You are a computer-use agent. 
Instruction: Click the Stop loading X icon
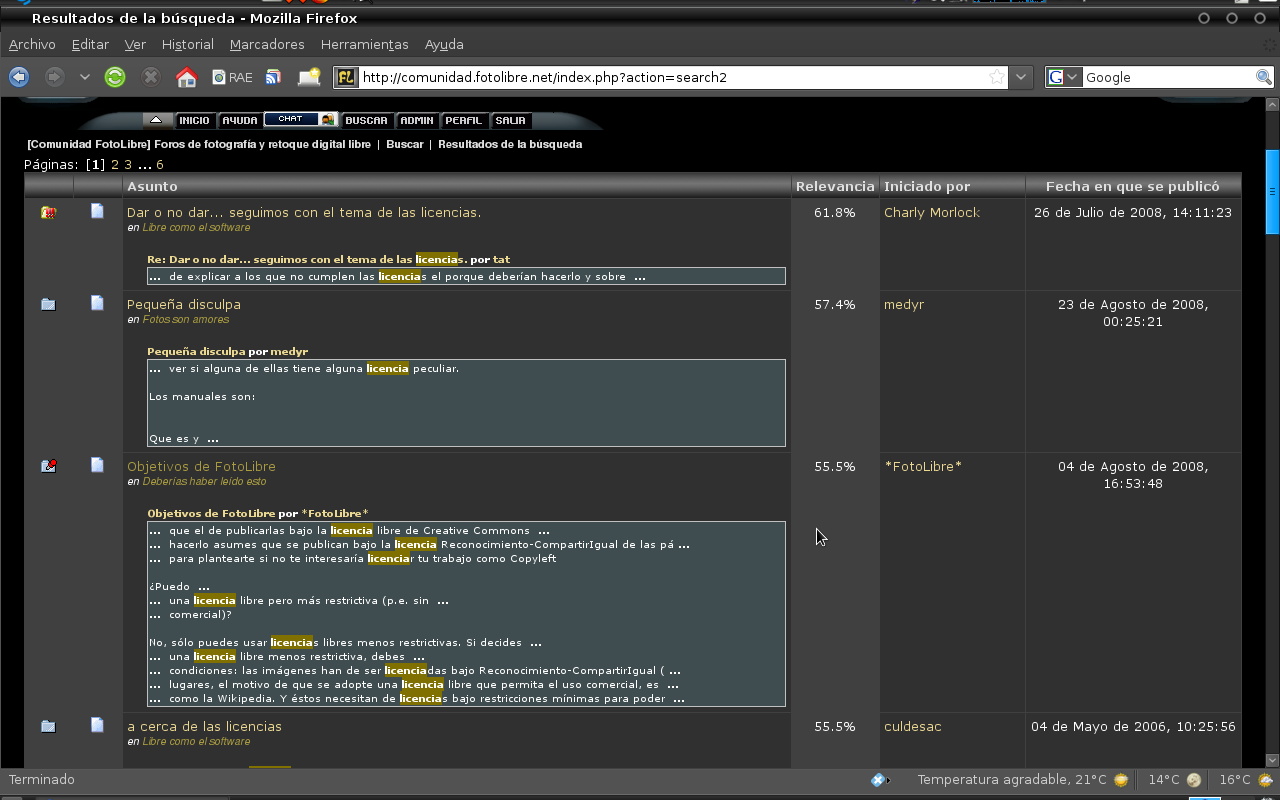point(150,77)
